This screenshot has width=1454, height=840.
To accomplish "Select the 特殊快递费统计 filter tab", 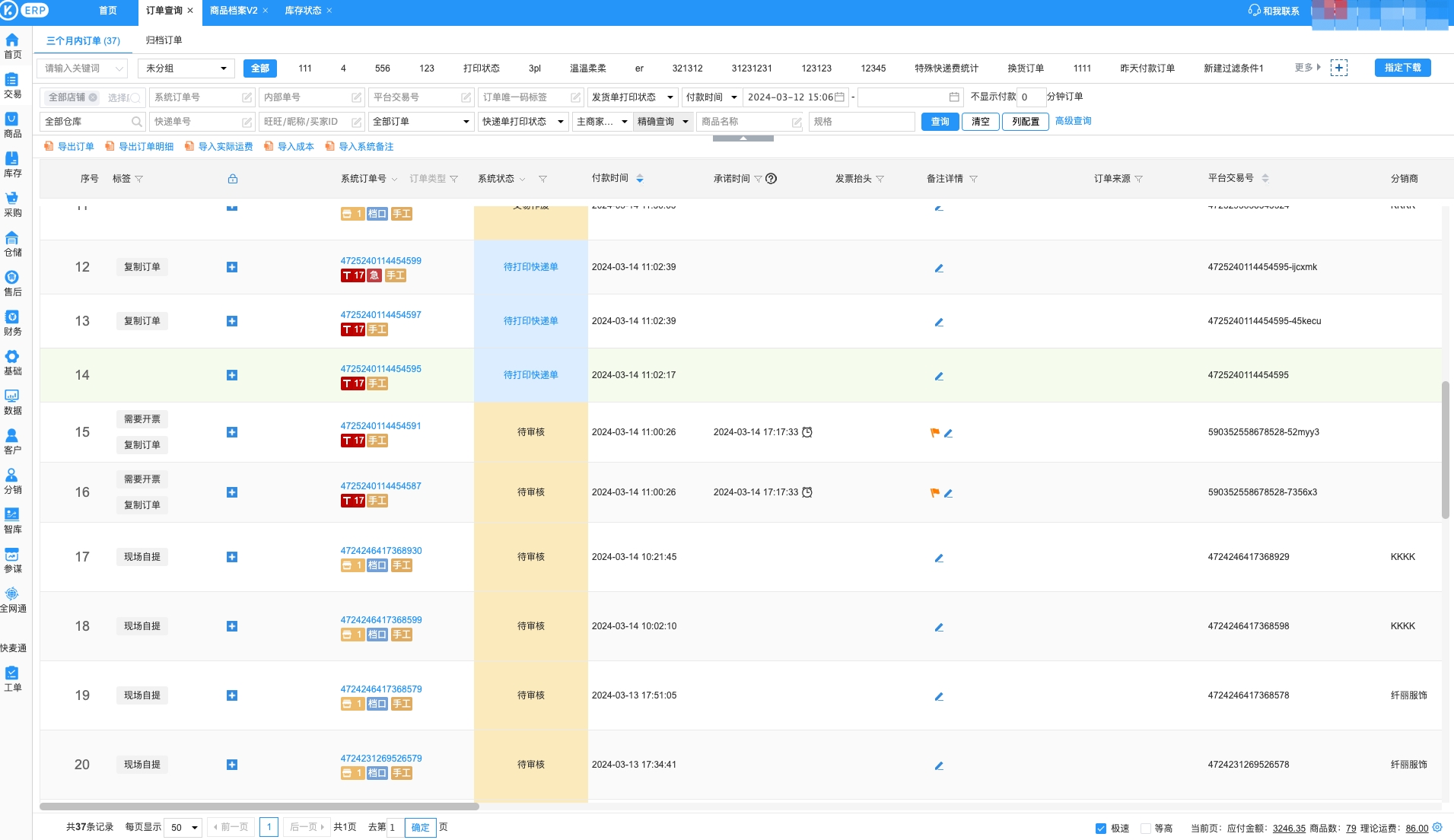I will point(947,68).
